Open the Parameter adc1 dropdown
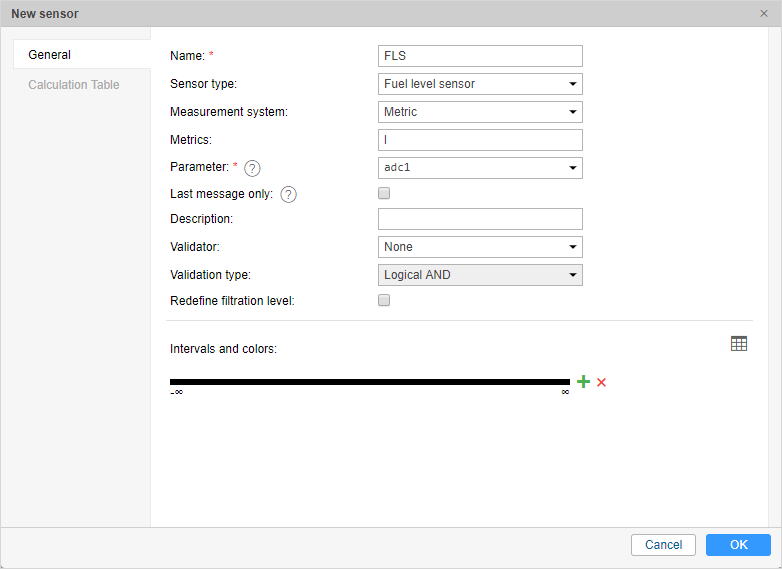Screen dimensions: 782x569 [x=480, y=168]
